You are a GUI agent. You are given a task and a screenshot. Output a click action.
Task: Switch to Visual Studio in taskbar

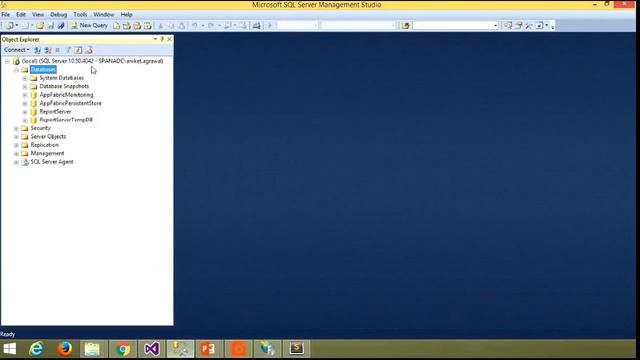tap(152, 349)
